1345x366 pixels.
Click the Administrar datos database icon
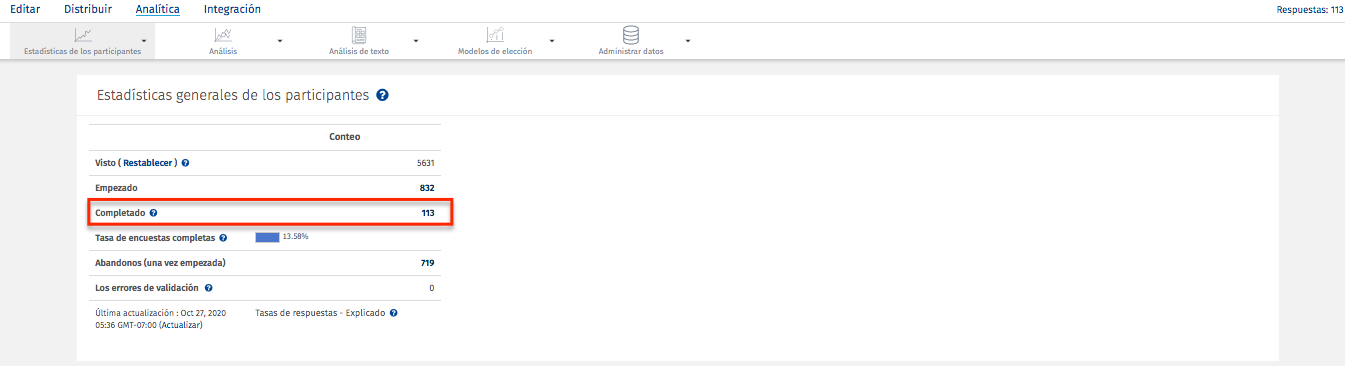631,35
